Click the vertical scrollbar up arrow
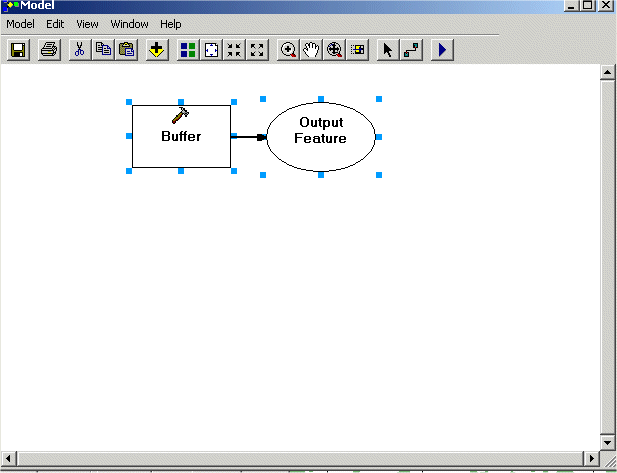 (x=608, y=72)
